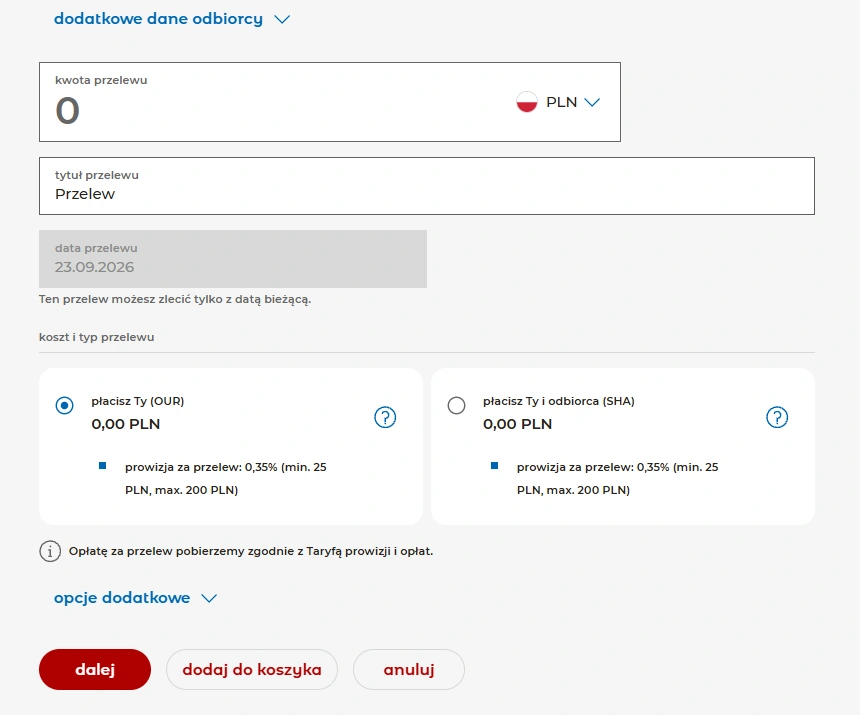Open help for 'płacisz Ty i odbiorca (SHA)'
860x715 pixels.
click(x=777, y=417)
